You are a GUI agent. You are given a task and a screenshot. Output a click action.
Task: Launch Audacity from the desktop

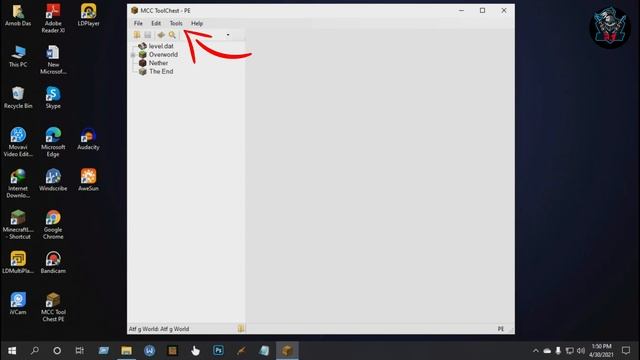pos(89,139)
